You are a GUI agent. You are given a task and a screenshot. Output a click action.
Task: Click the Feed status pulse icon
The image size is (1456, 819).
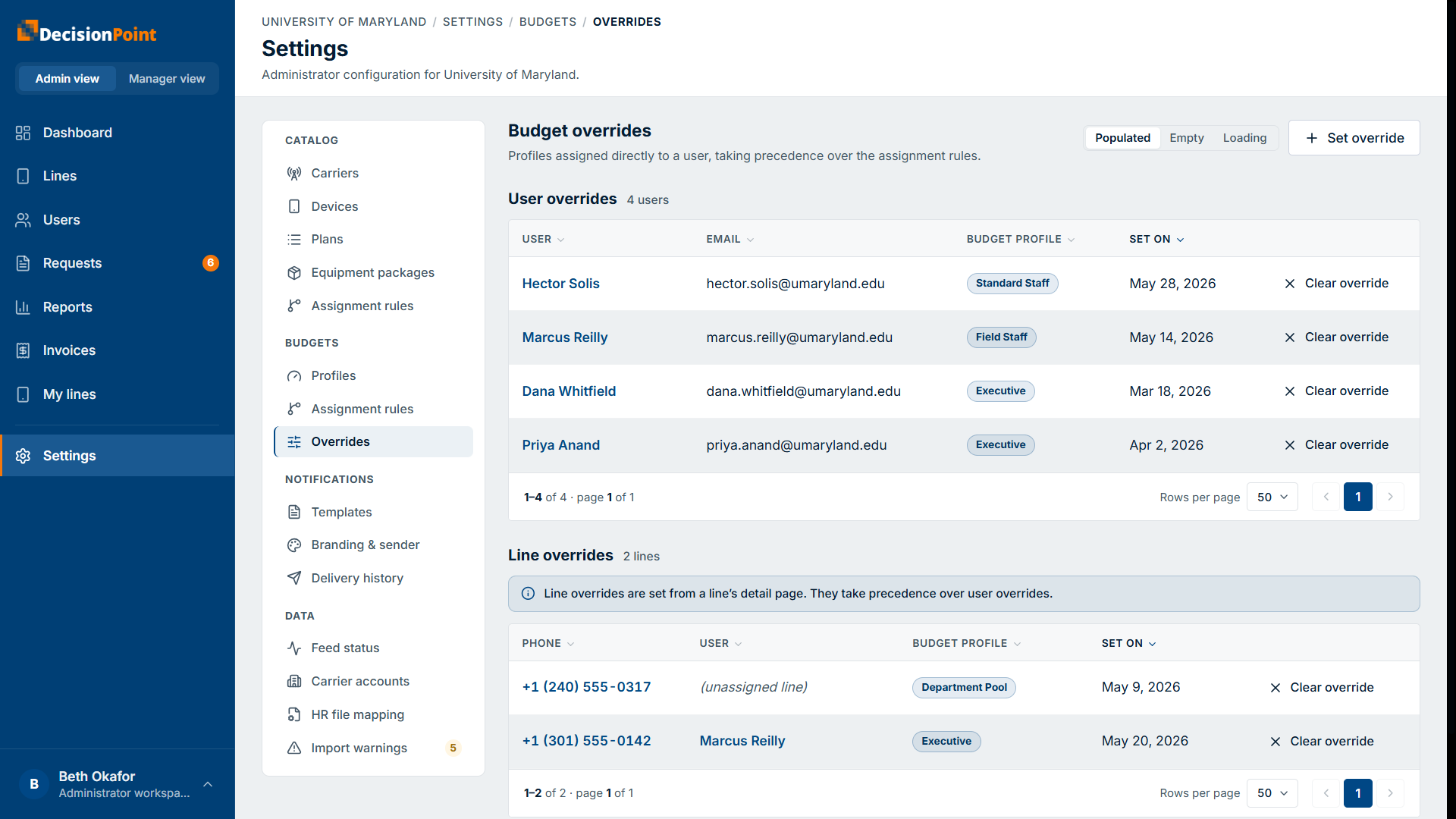click(x=294, y=648)
